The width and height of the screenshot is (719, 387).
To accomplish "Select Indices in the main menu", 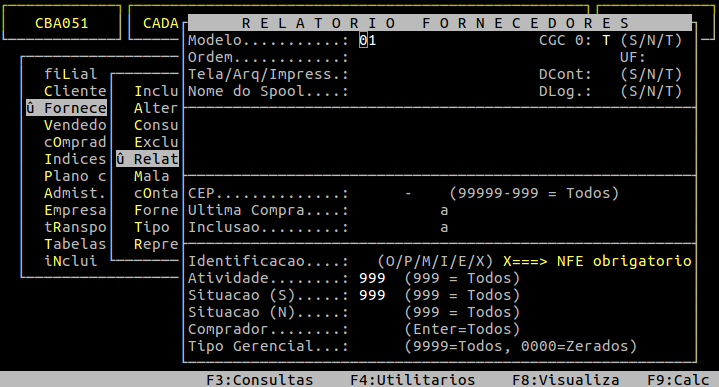I will tap(75, 159).
